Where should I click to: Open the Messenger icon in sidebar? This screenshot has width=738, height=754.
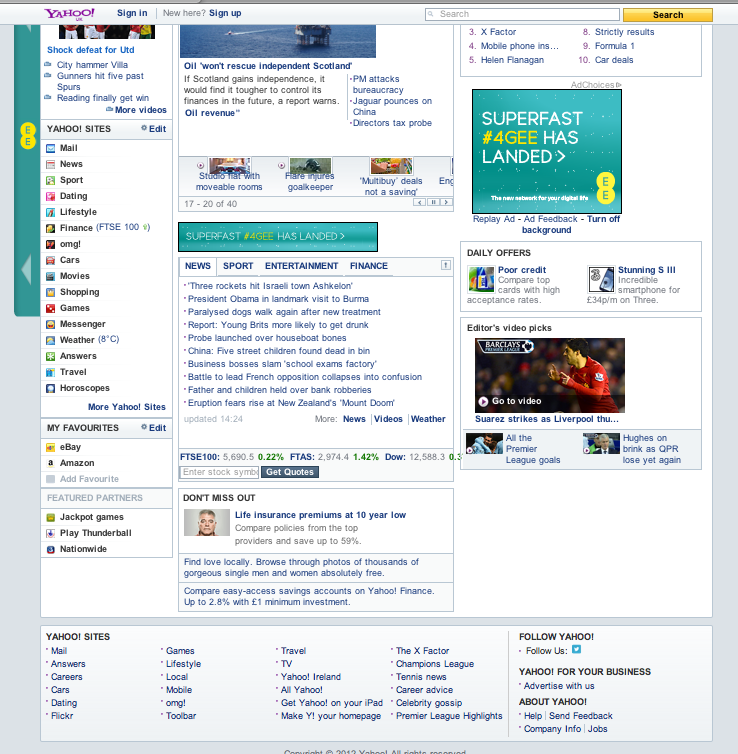[50, 324]
